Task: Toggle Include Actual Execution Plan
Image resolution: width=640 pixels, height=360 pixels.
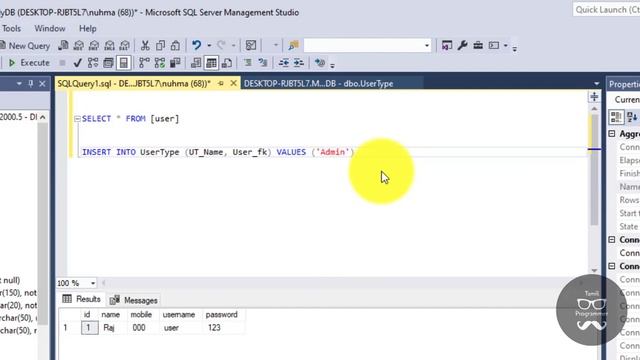Action: coord(144,63)
